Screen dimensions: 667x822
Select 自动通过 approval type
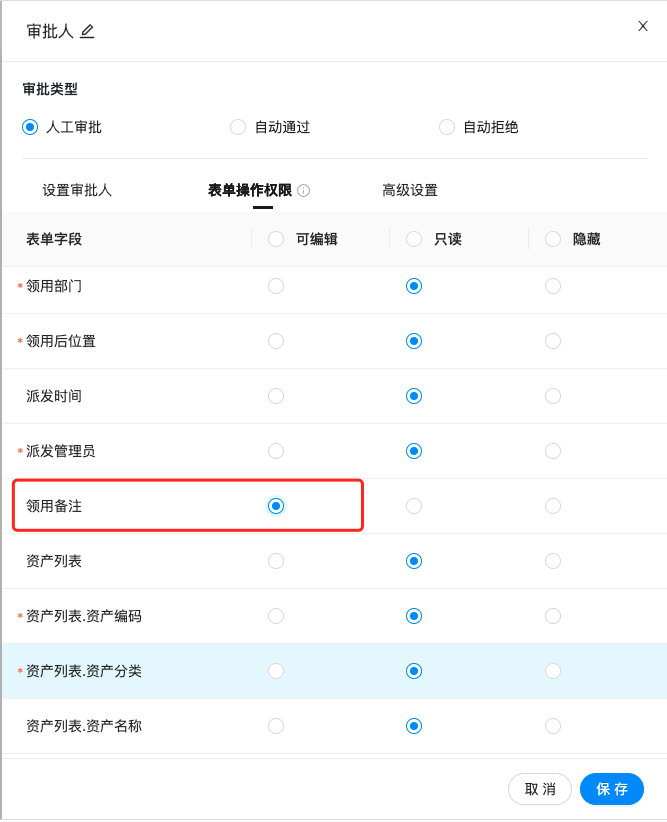tap(238, 127)
